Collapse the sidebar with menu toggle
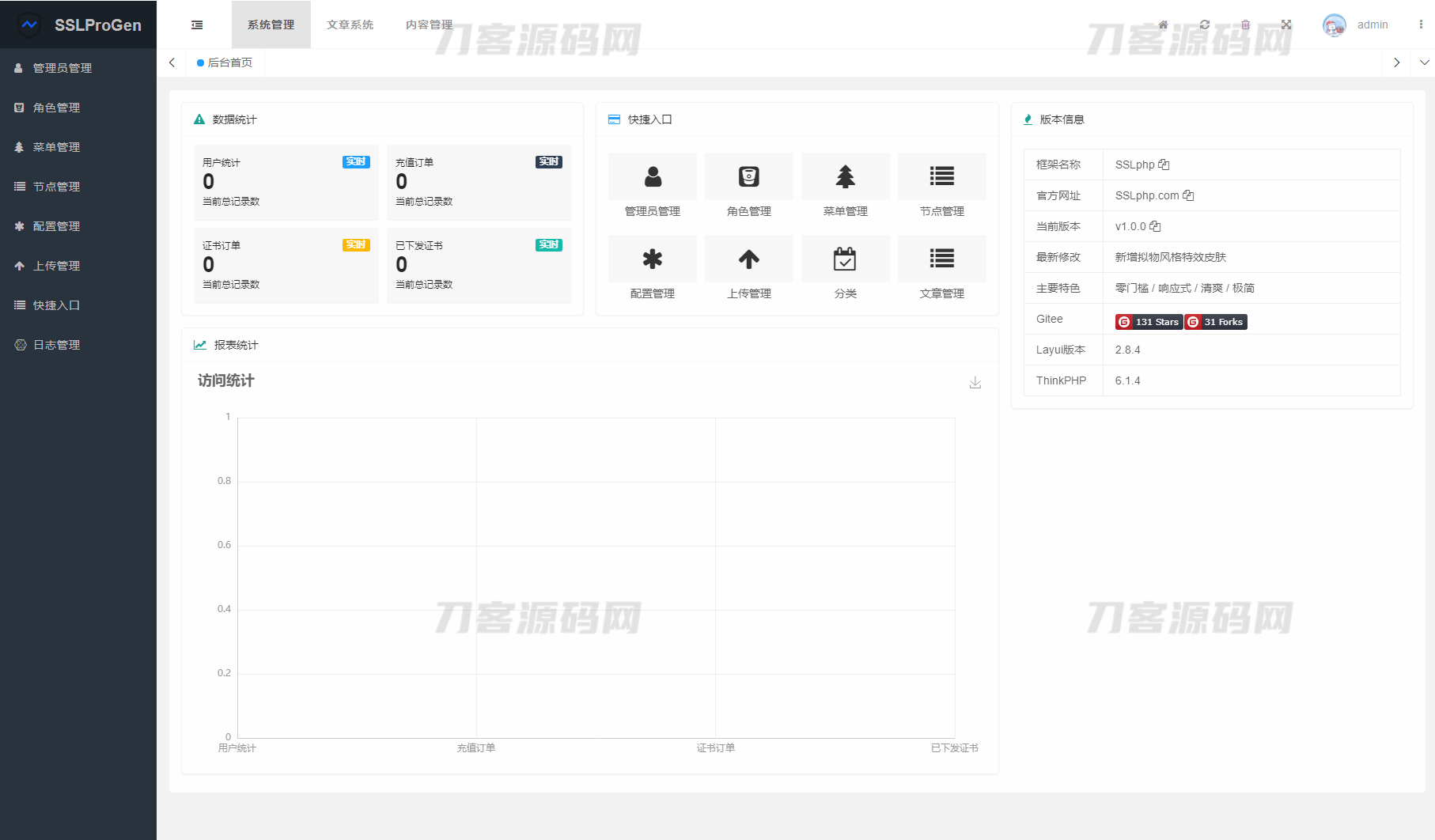 (197, 25)
